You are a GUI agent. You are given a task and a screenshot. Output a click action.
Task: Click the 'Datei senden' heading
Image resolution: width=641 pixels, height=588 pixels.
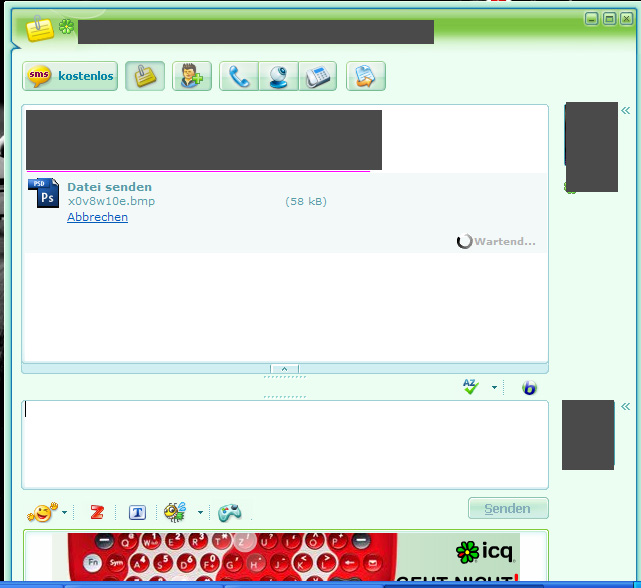click(110, 187)
